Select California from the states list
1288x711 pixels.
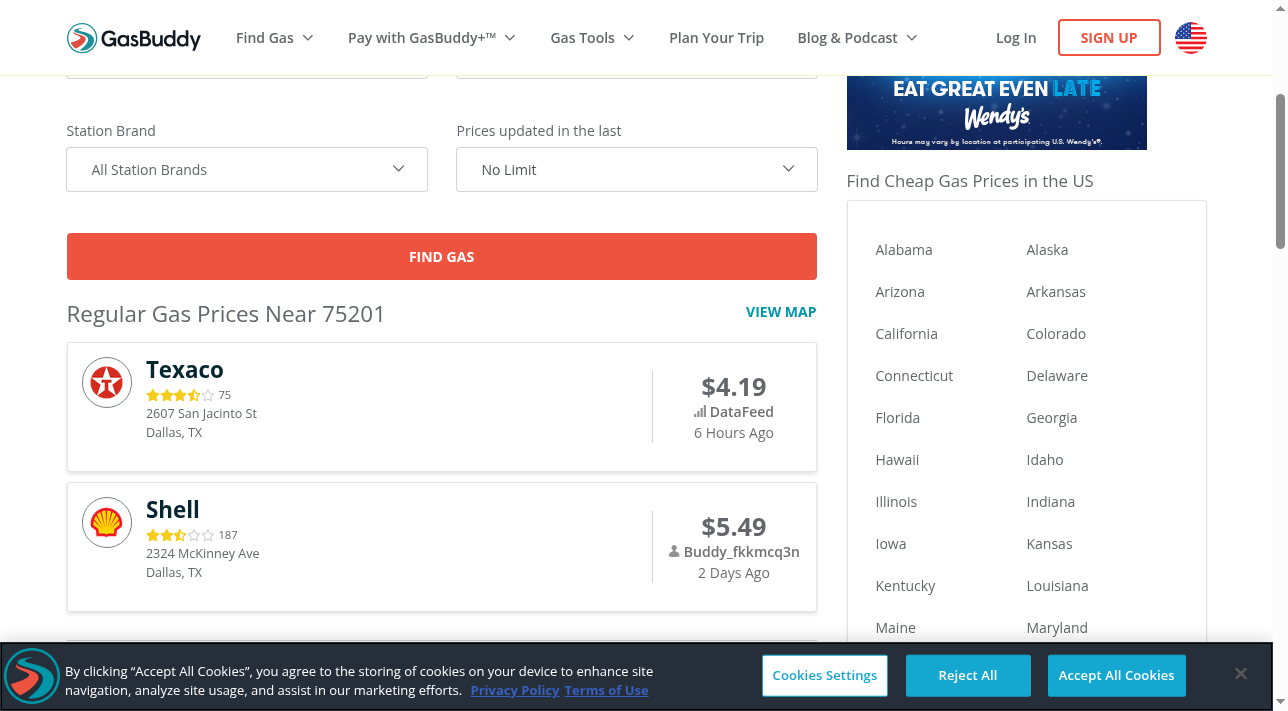tap(906, 334)
